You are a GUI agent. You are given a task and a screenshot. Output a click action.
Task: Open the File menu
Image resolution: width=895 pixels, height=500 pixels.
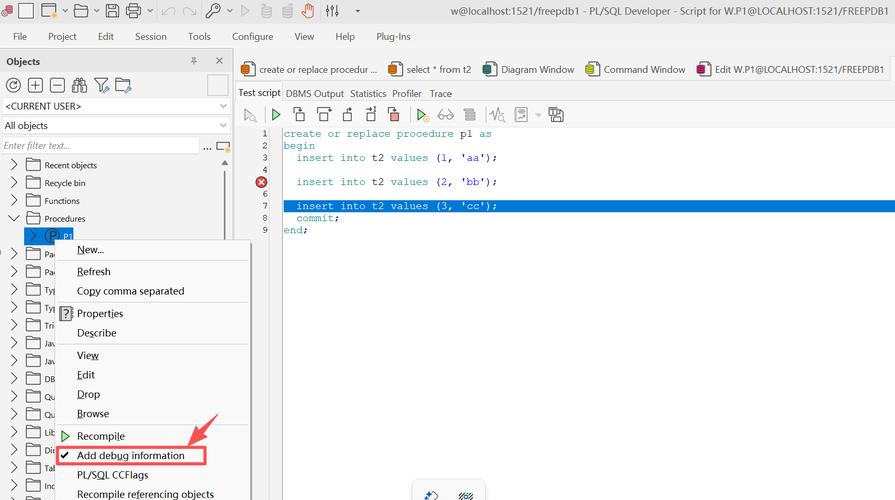click(x=20, y=37)
